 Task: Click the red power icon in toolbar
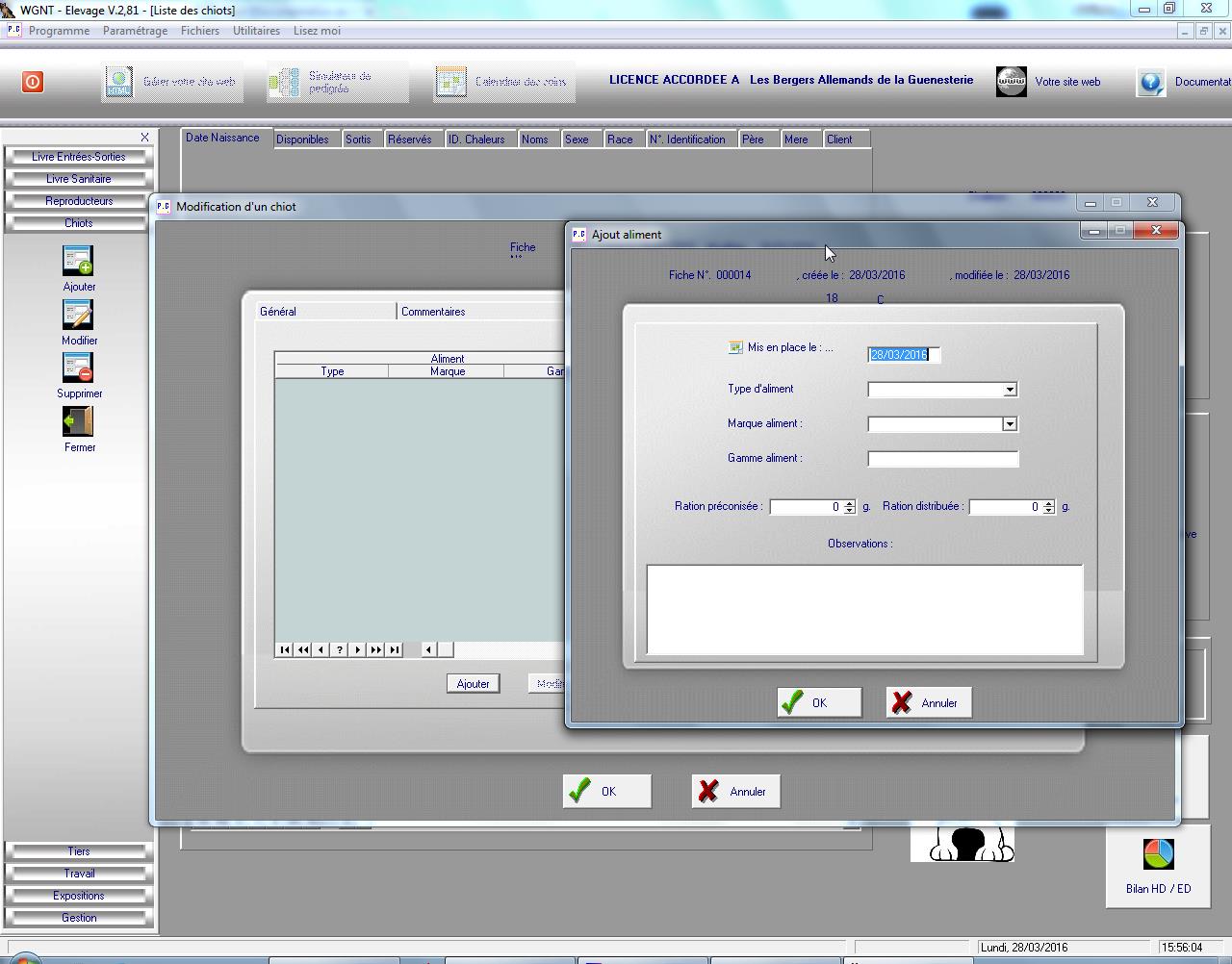coord(33,82)
